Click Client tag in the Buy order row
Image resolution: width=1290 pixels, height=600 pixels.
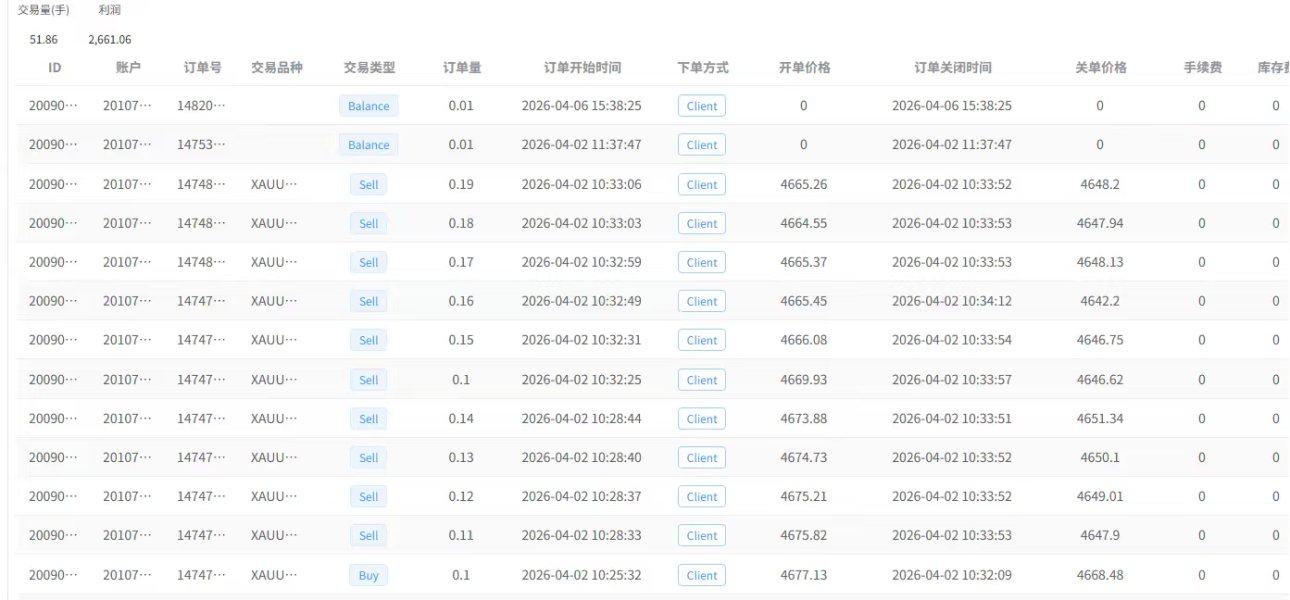[702, 575]
